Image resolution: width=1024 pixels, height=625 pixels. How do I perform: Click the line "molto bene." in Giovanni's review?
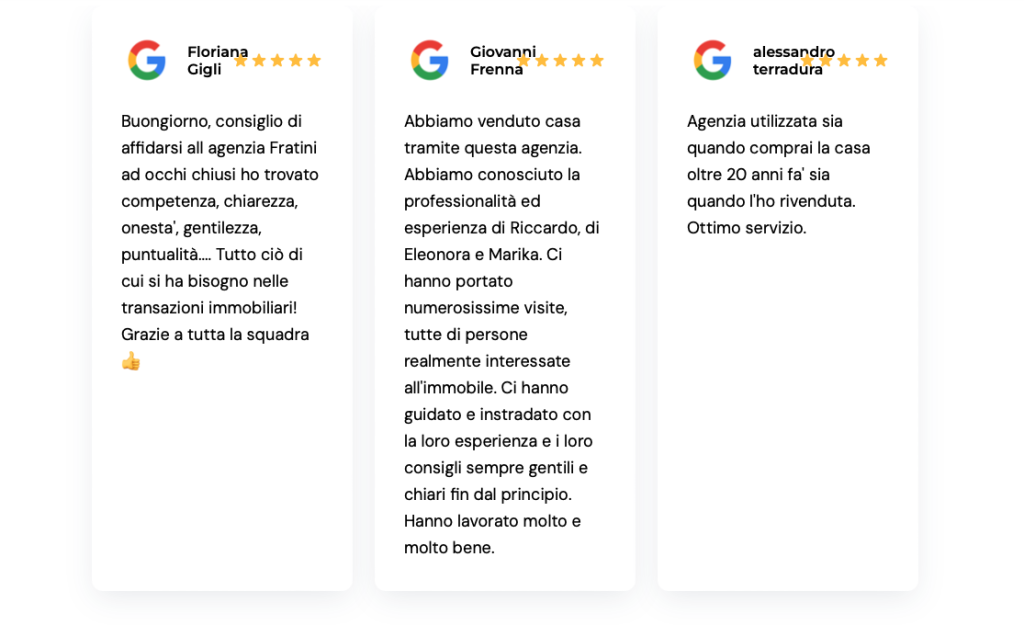449,548
